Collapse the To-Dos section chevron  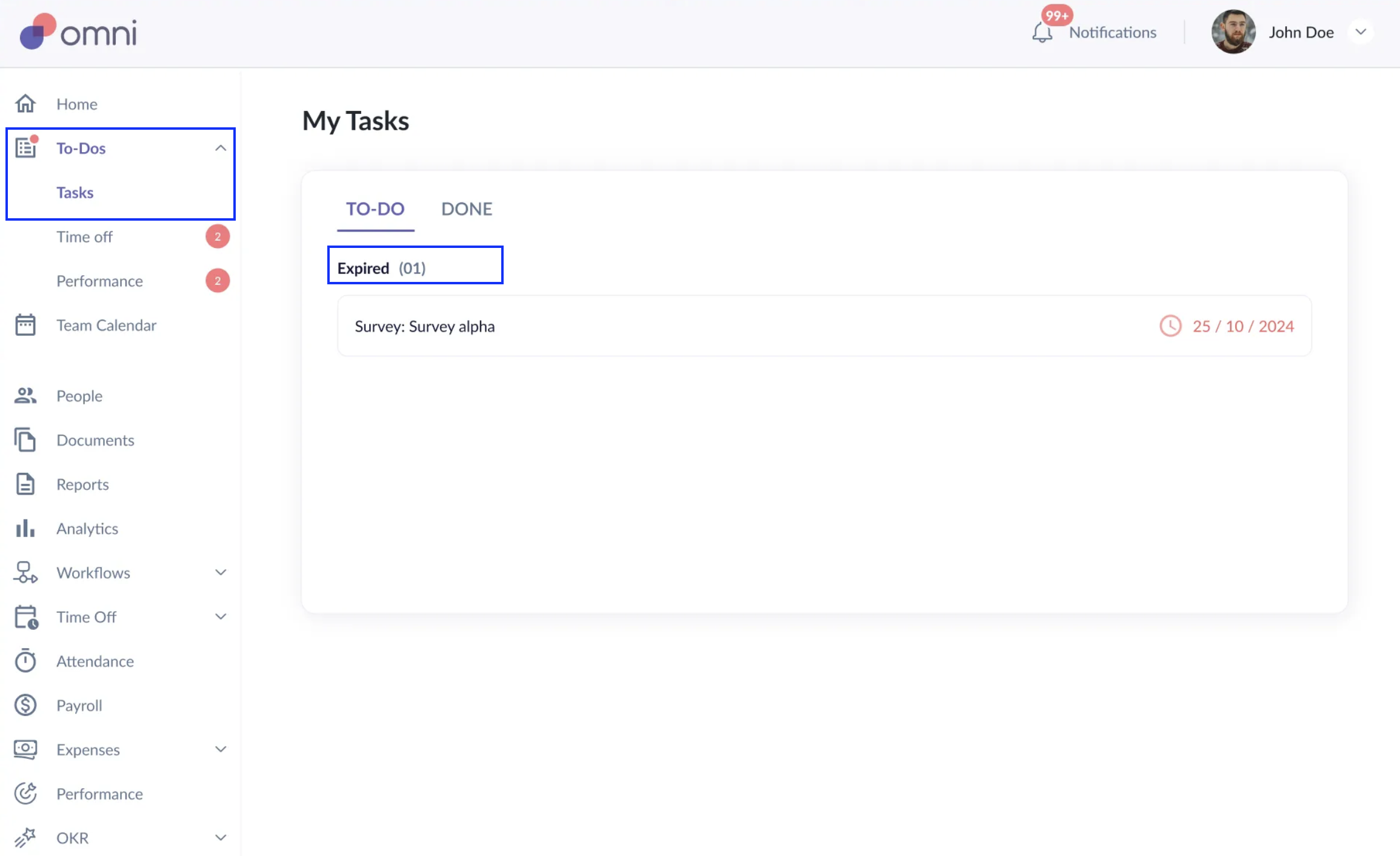coord(221,149)
